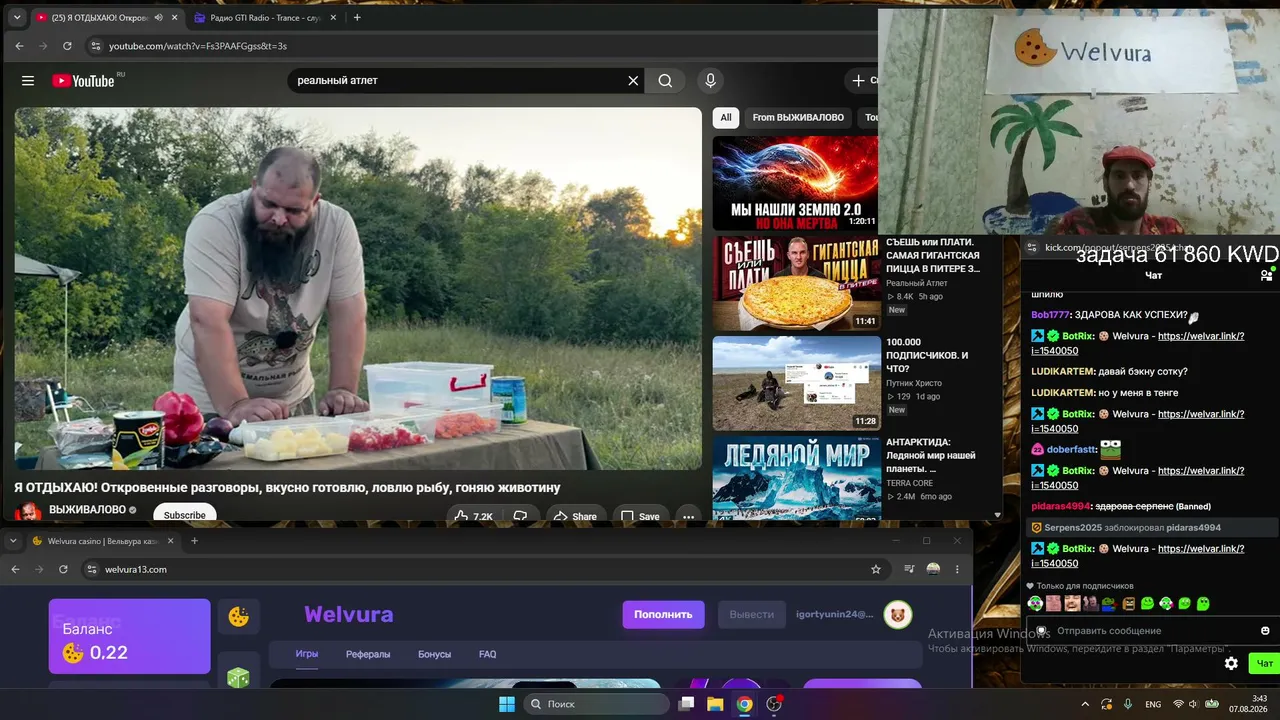Switch to Радио GTI Radio tab

264,17
